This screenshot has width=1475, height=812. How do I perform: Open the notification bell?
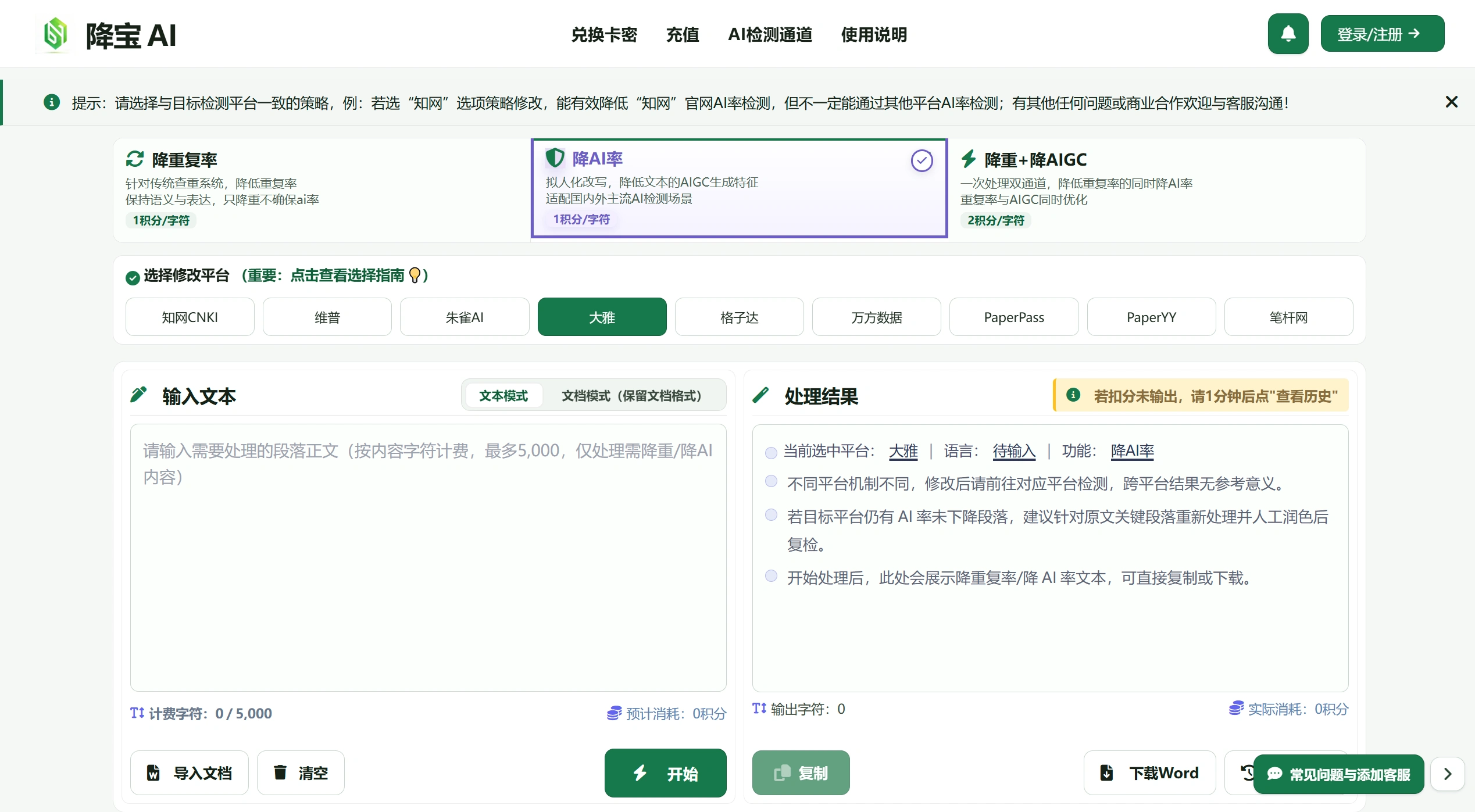(1288, 34)
